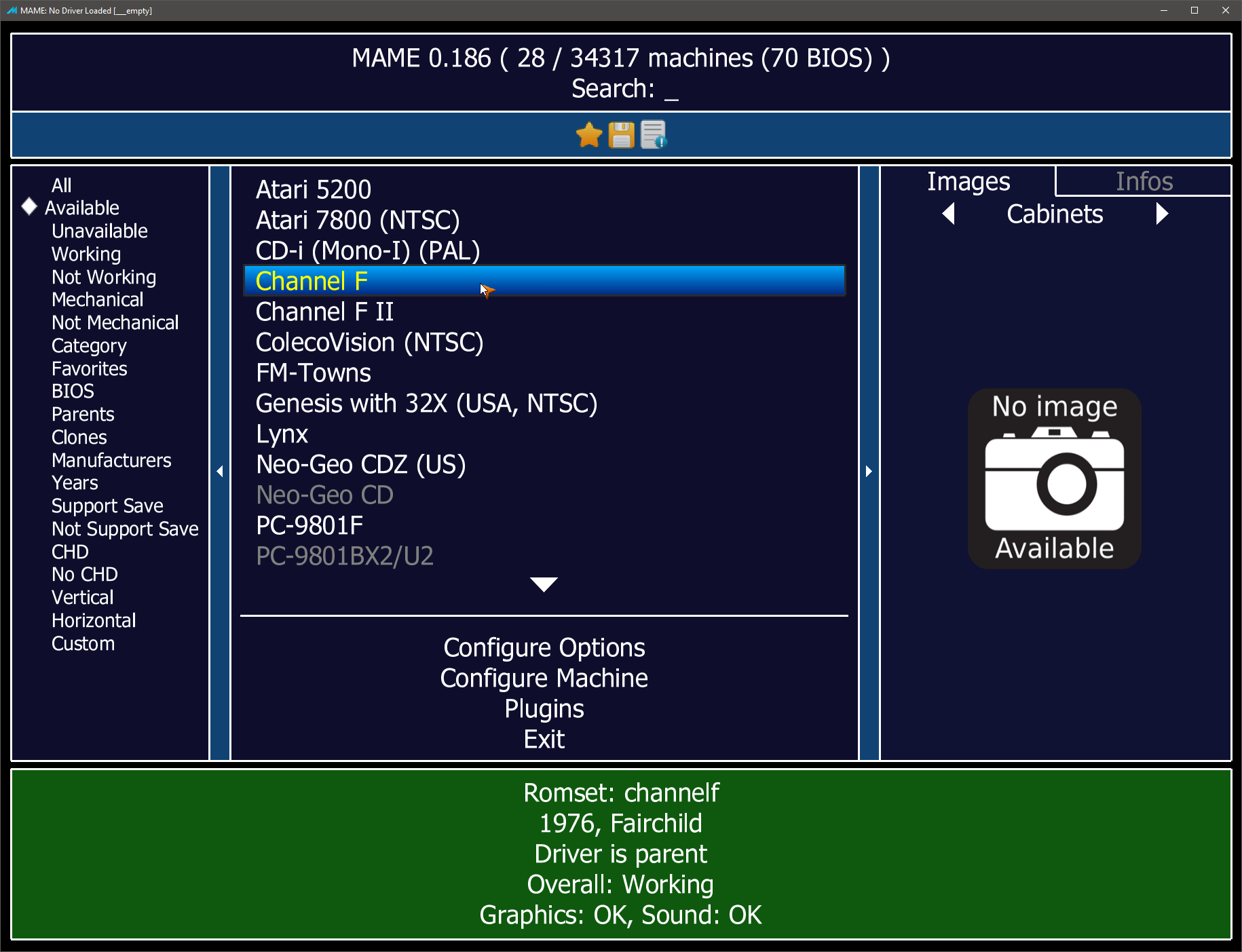1242x952 pixels.
Task: Select the All filter
Action: click(61, 185)
